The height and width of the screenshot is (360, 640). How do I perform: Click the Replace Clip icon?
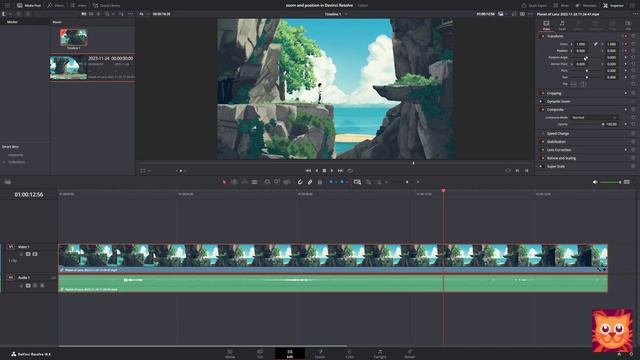point(287,182)
